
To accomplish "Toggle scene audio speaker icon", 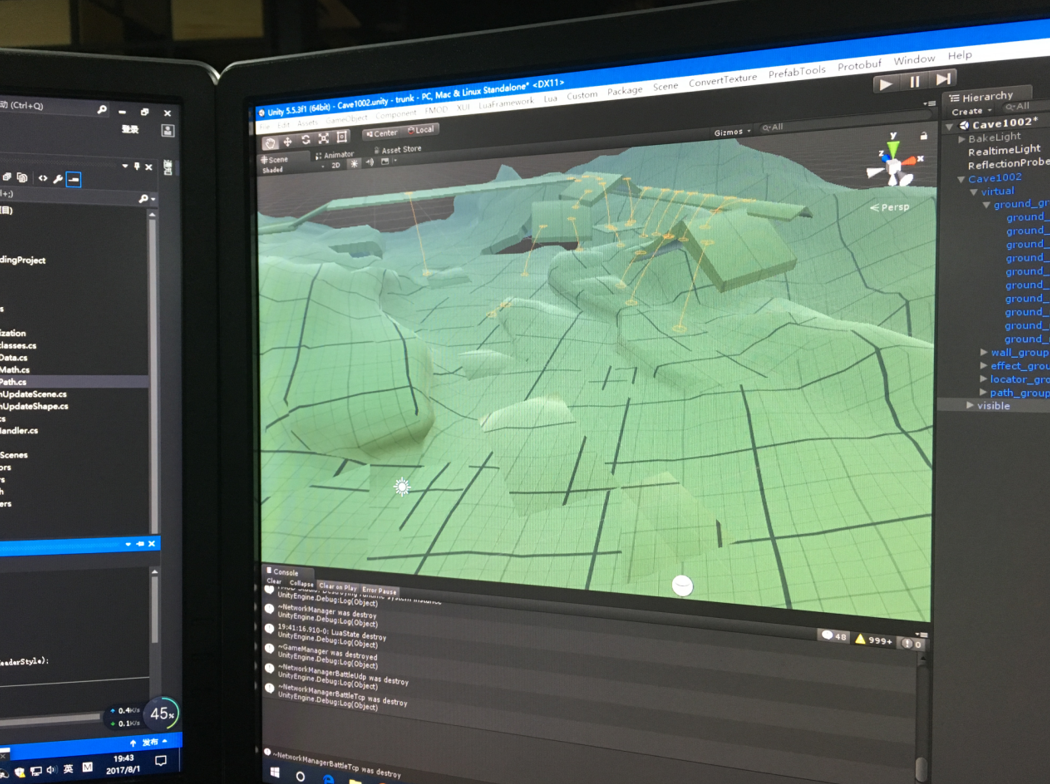I will (370, 162).
